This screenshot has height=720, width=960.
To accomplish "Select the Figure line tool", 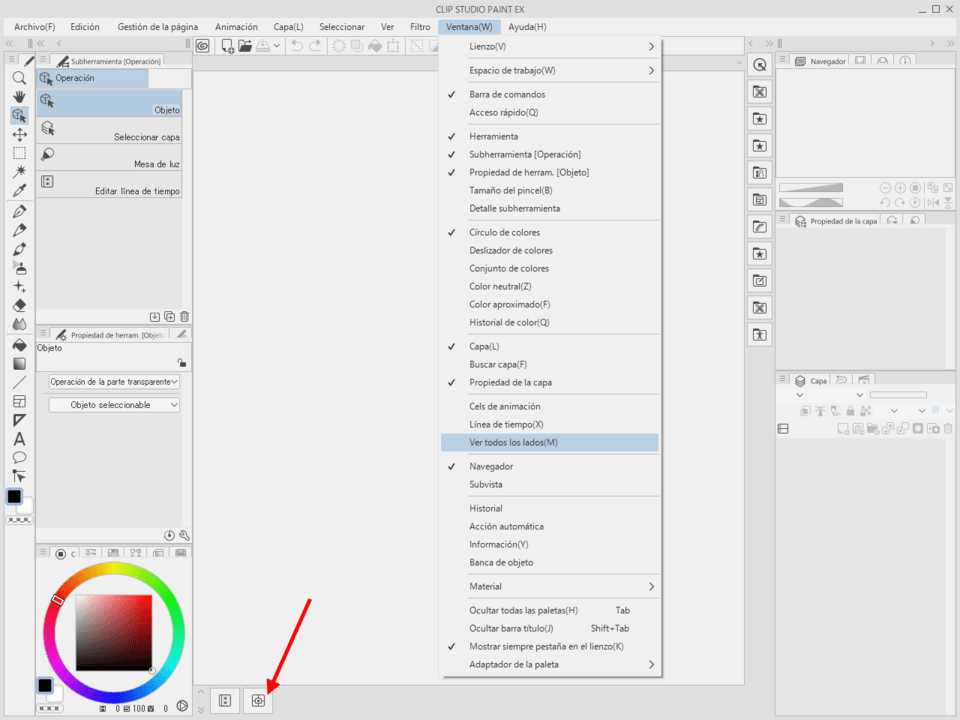I will 19,383.
